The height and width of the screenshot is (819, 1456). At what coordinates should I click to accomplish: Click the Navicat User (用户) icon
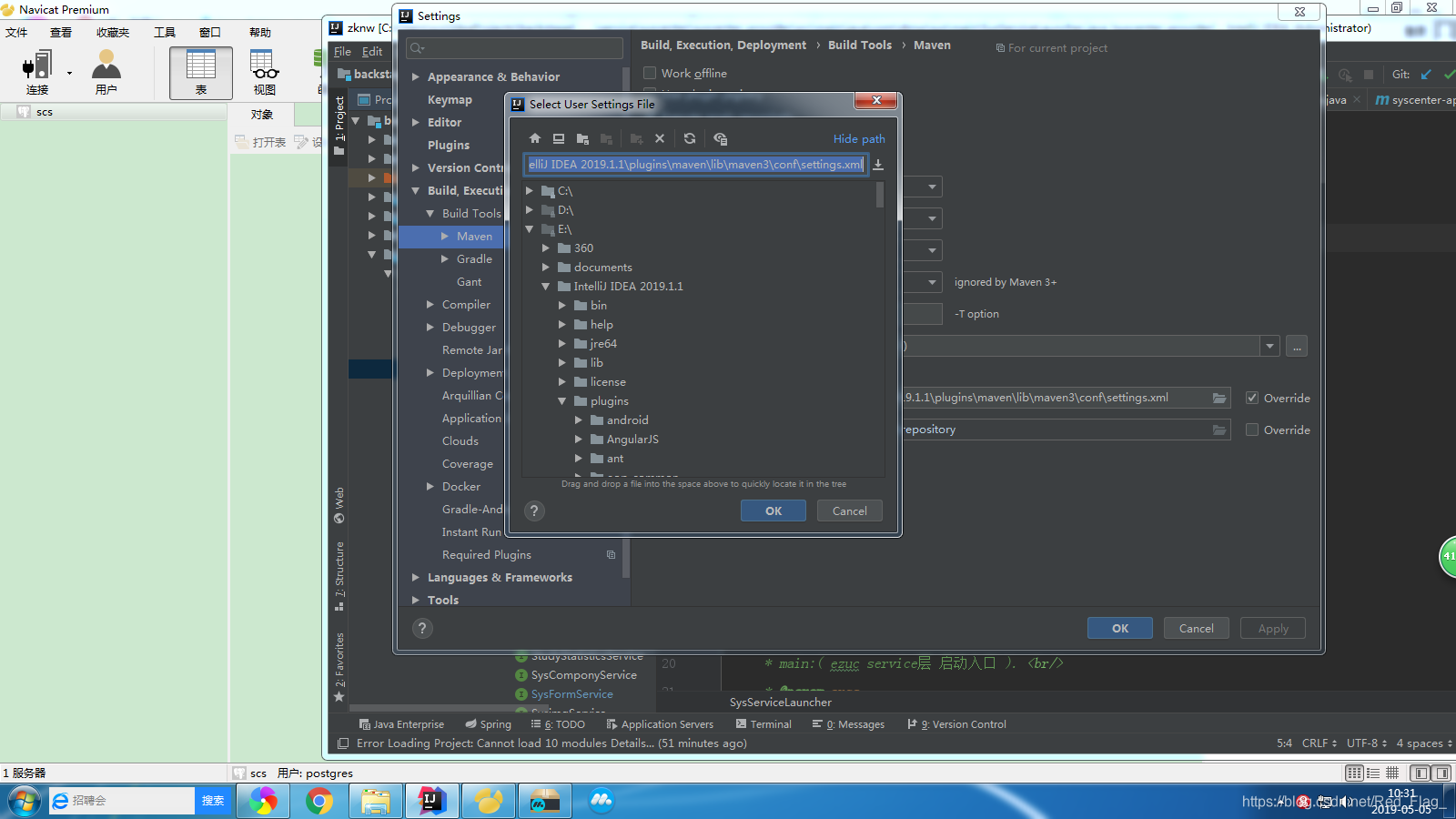[x=106, y=73]
